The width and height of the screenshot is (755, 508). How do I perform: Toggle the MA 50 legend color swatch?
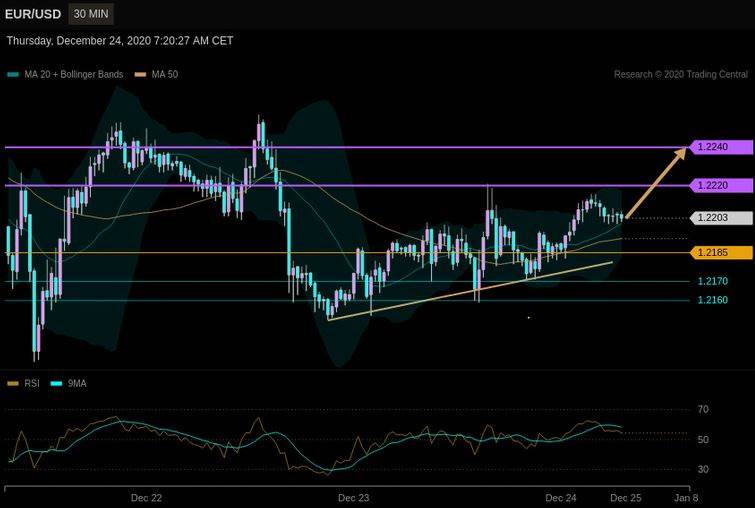140,75
